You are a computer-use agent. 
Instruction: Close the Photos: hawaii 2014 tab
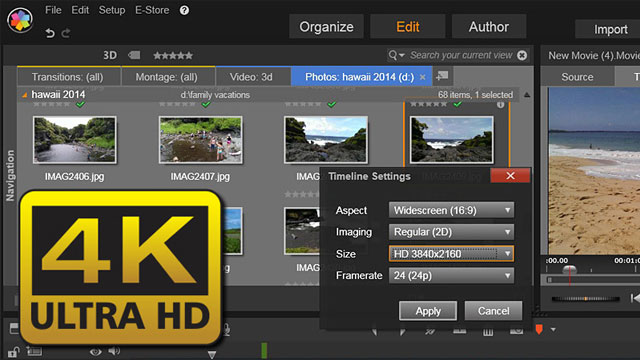423,77
